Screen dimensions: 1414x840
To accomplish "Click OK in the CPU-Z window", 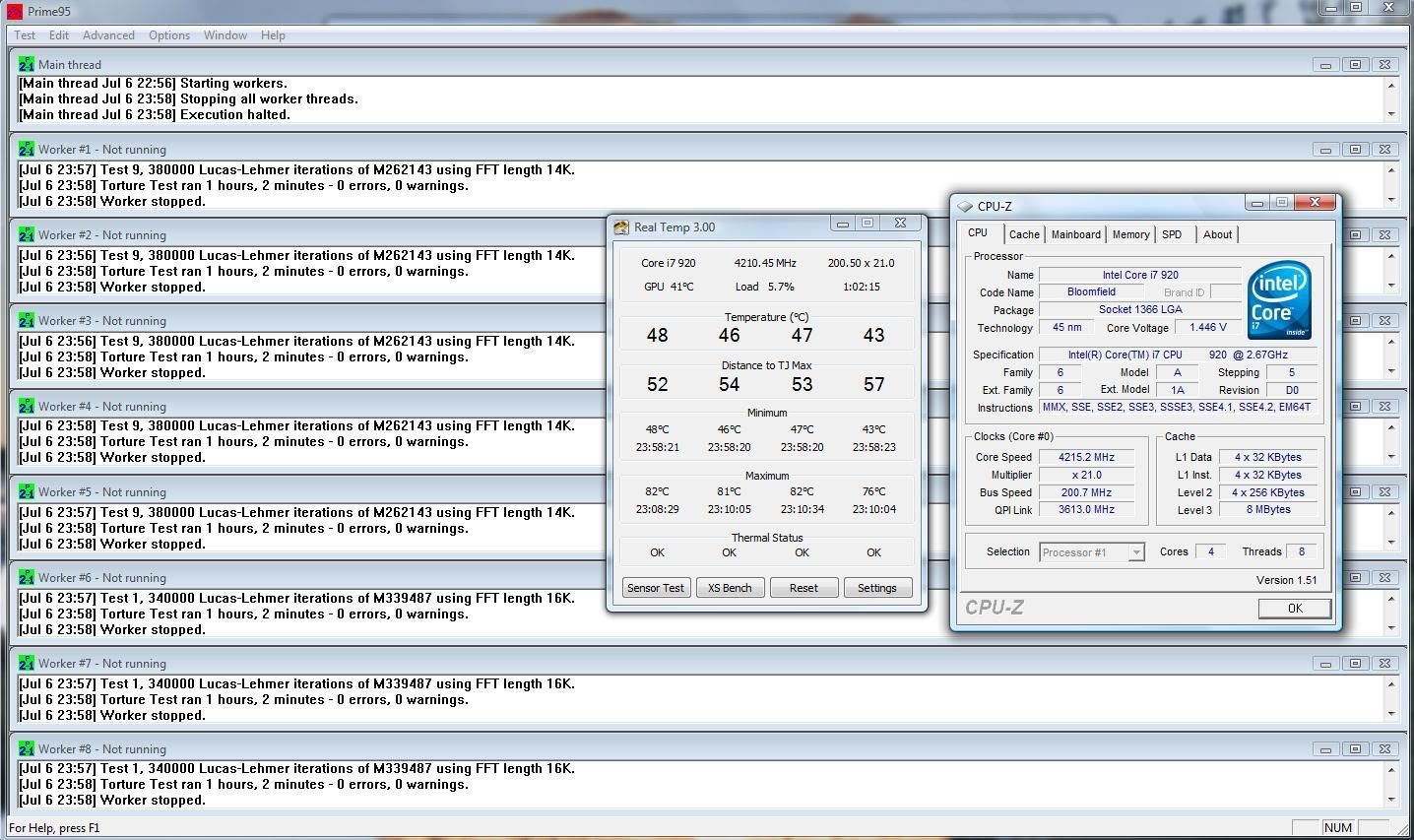I will 1295,609.
